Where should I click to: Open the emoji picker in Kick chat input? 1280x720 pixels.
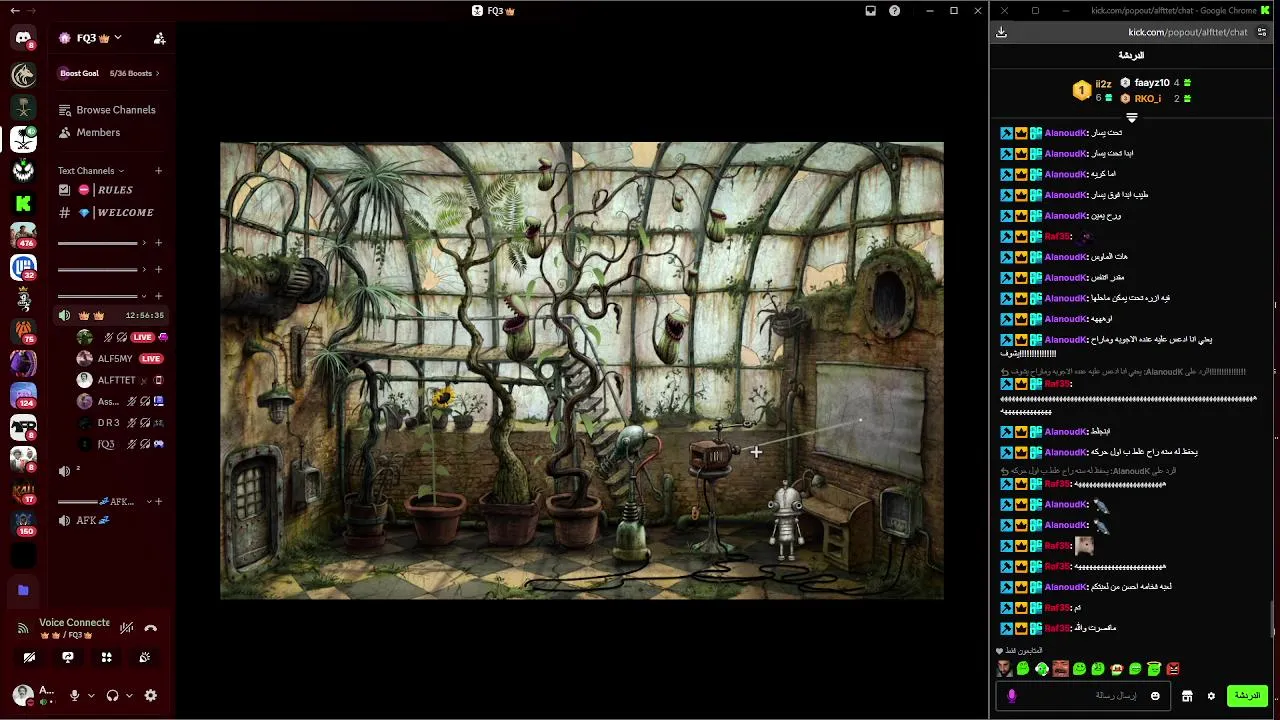click(1155, 696)
